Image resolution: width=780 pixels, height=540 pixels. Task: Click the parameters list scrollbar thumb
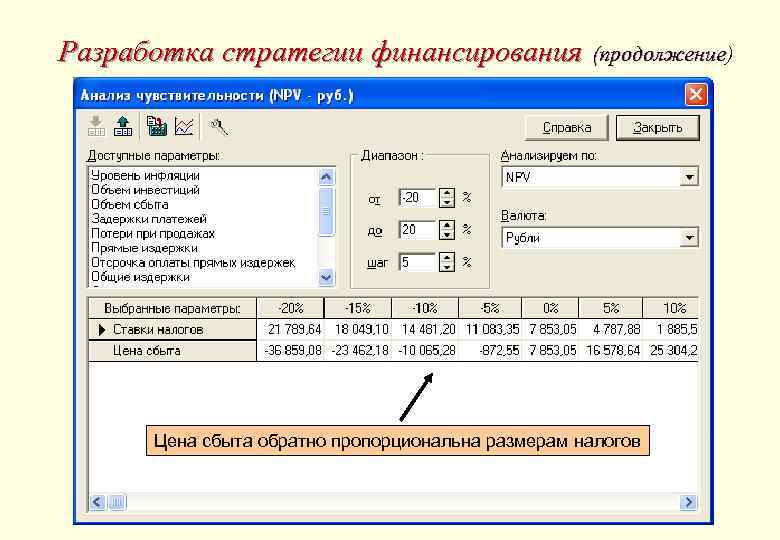point(326,211)
